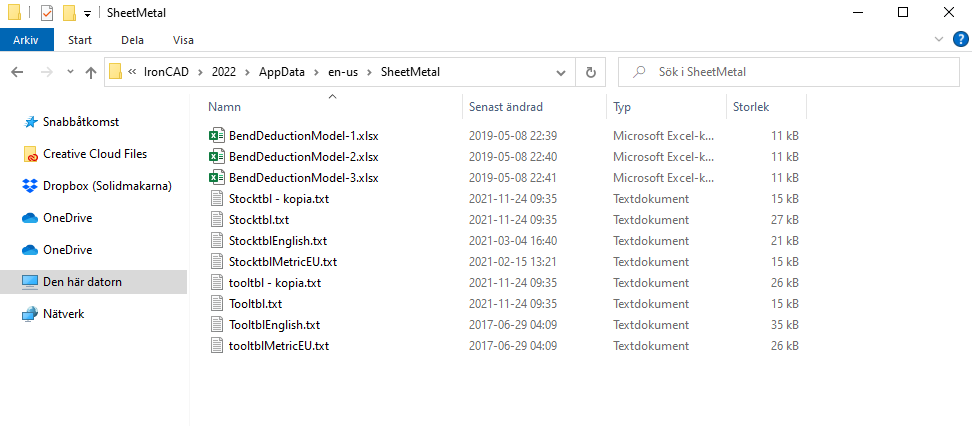972x426 pixels.
Task: Click the Snabbåtkomst star icon
Action: coord(30,122)
